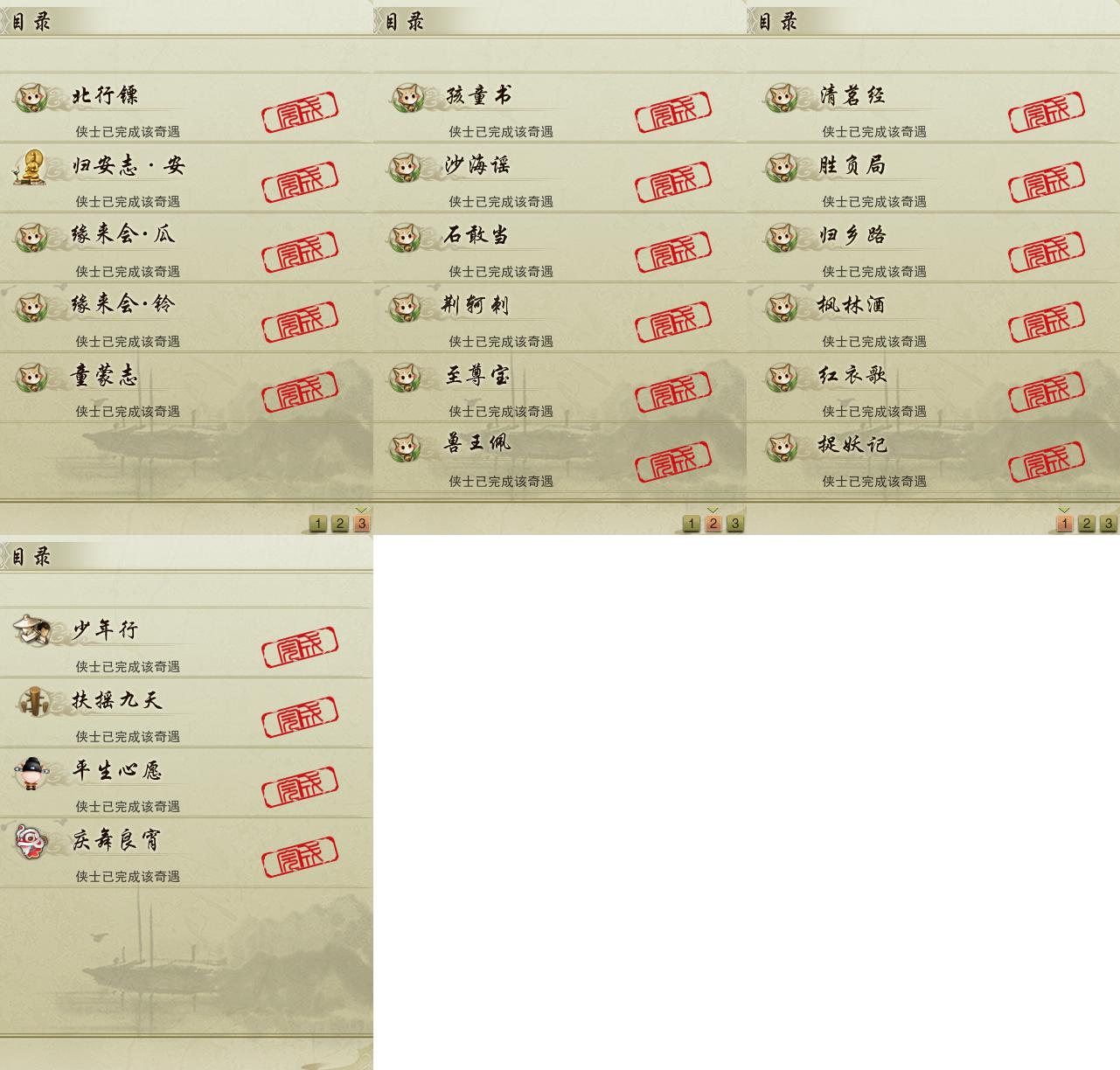Select the lion dance icon for 庆舞良宵
The height and width of the screenshot is (1070, 1120).
click(31, 842)
